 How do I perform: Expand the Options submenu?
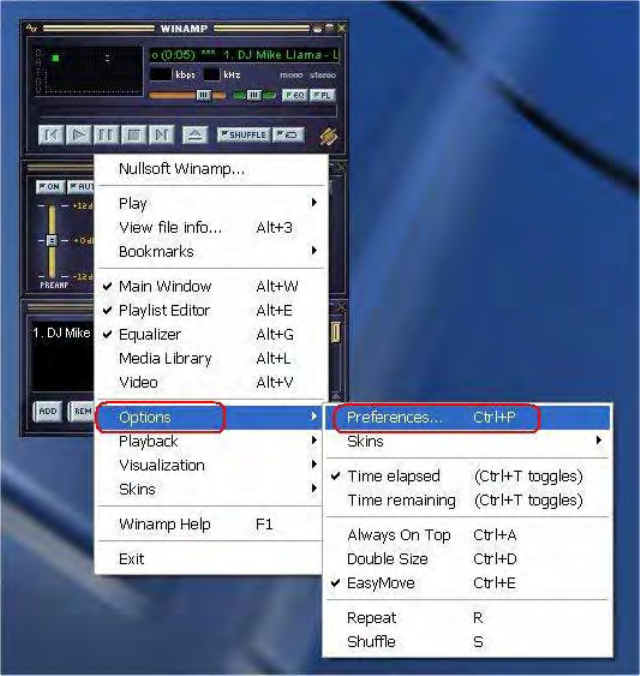coord(210,417)
